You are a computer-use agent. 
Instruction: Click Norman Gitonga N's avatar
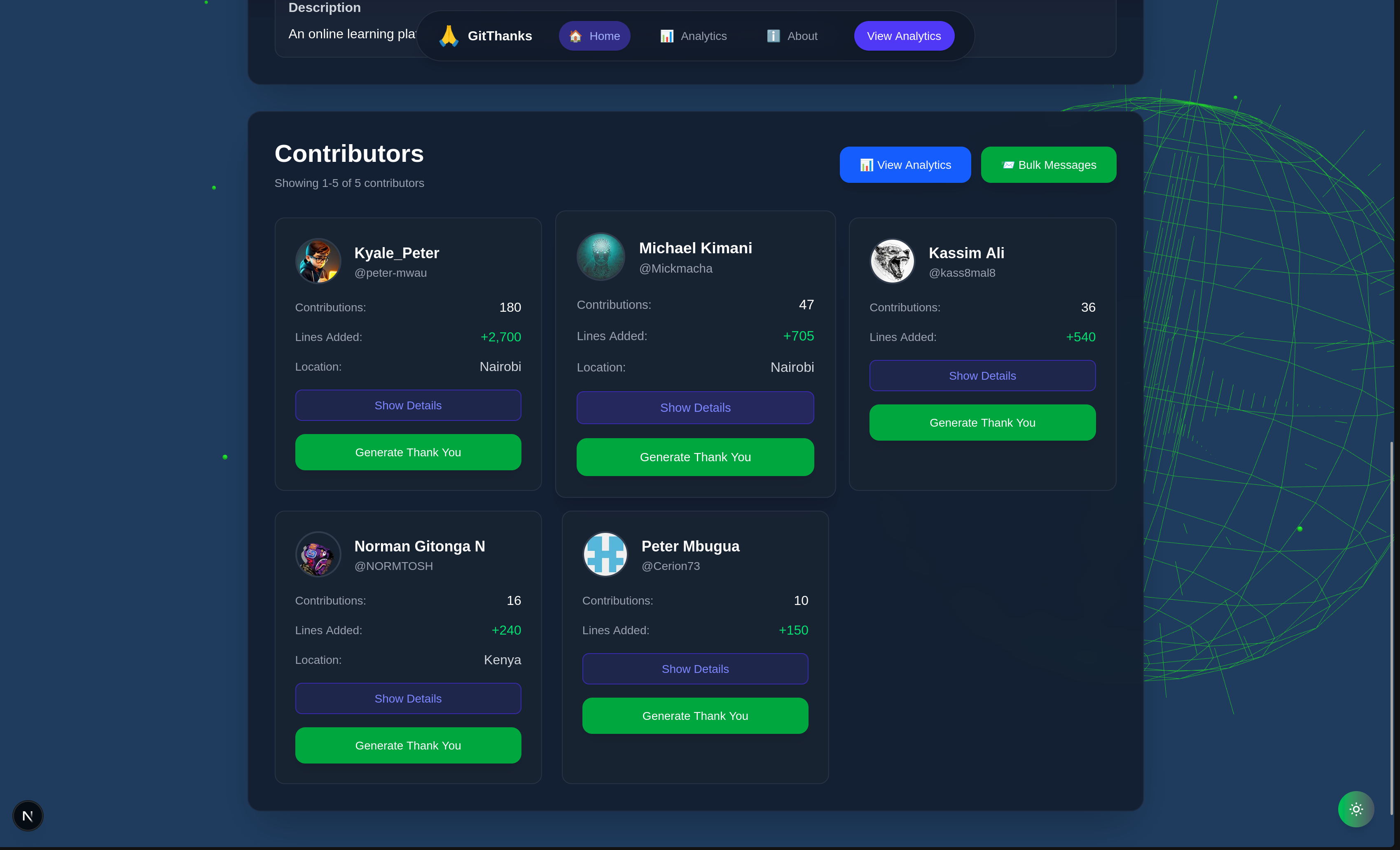click(318, 554)
